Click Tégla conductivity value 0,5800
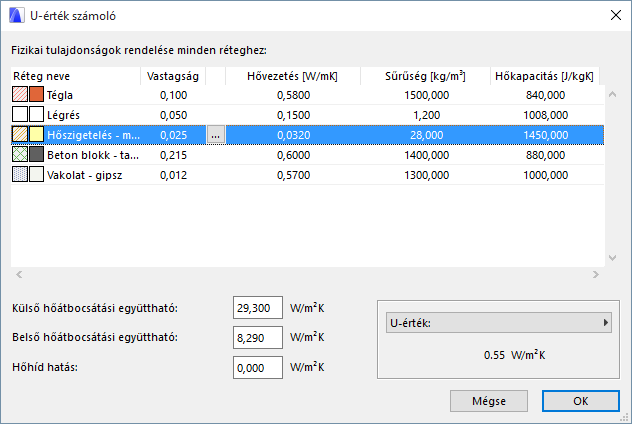This screenshot has width=632, height=424. [293, 95]
